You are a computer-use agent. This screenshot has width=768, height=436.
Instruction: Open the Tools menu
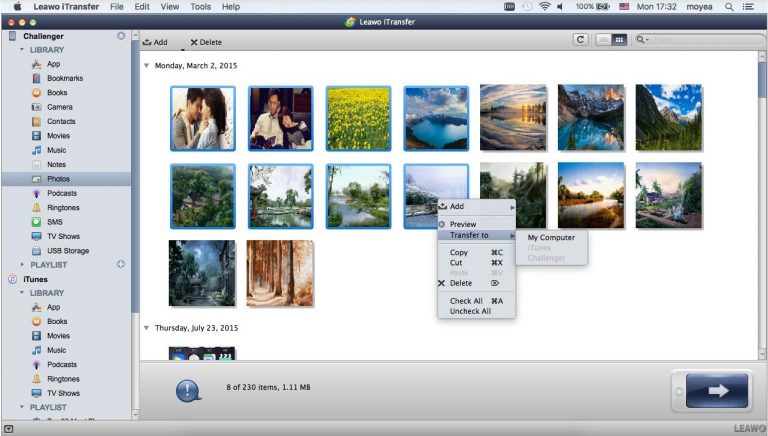[x=200, y=7]
